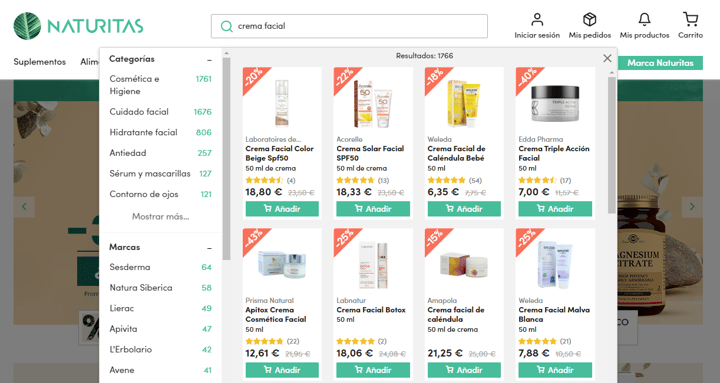Screen dimensions: 720x383
Task: Filter by Cuidado facial category
Action: (160, 112)
